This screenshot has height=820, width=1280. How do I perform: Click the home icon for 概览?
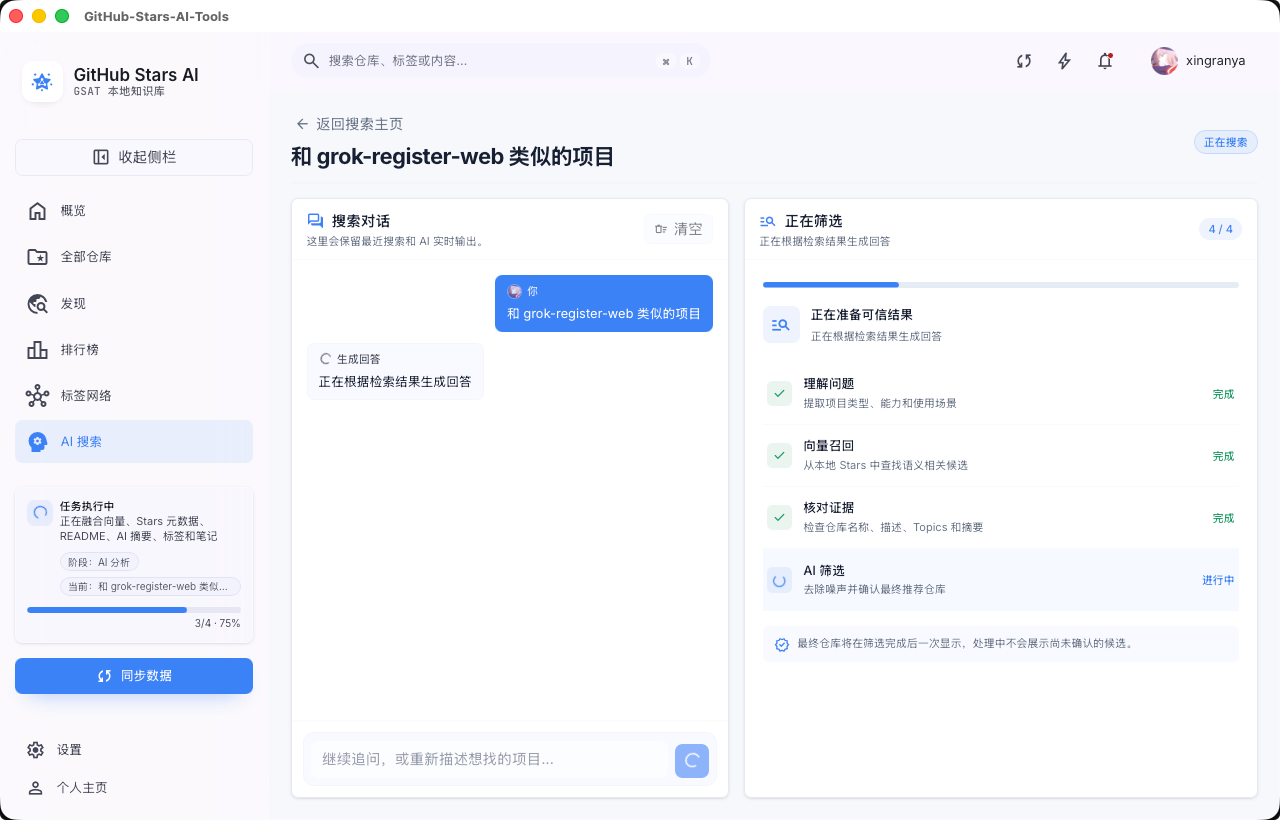click(x=37, y=210)
